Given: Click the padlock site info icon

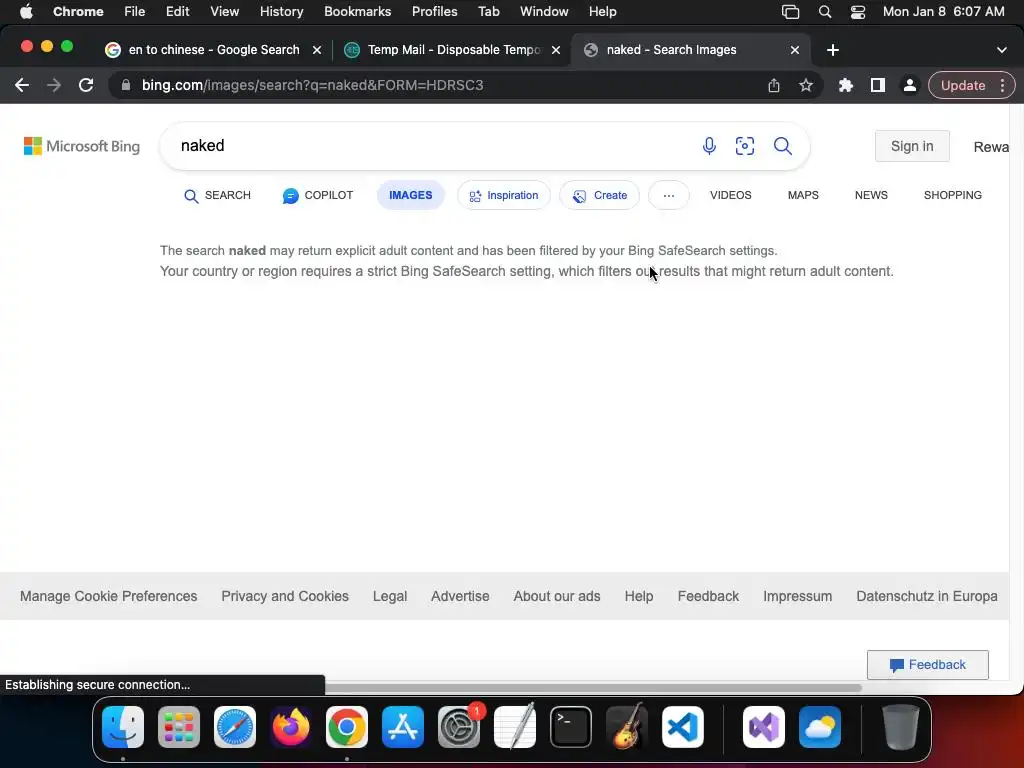Looking at the screenshot, I should click(x=126, y=85).
